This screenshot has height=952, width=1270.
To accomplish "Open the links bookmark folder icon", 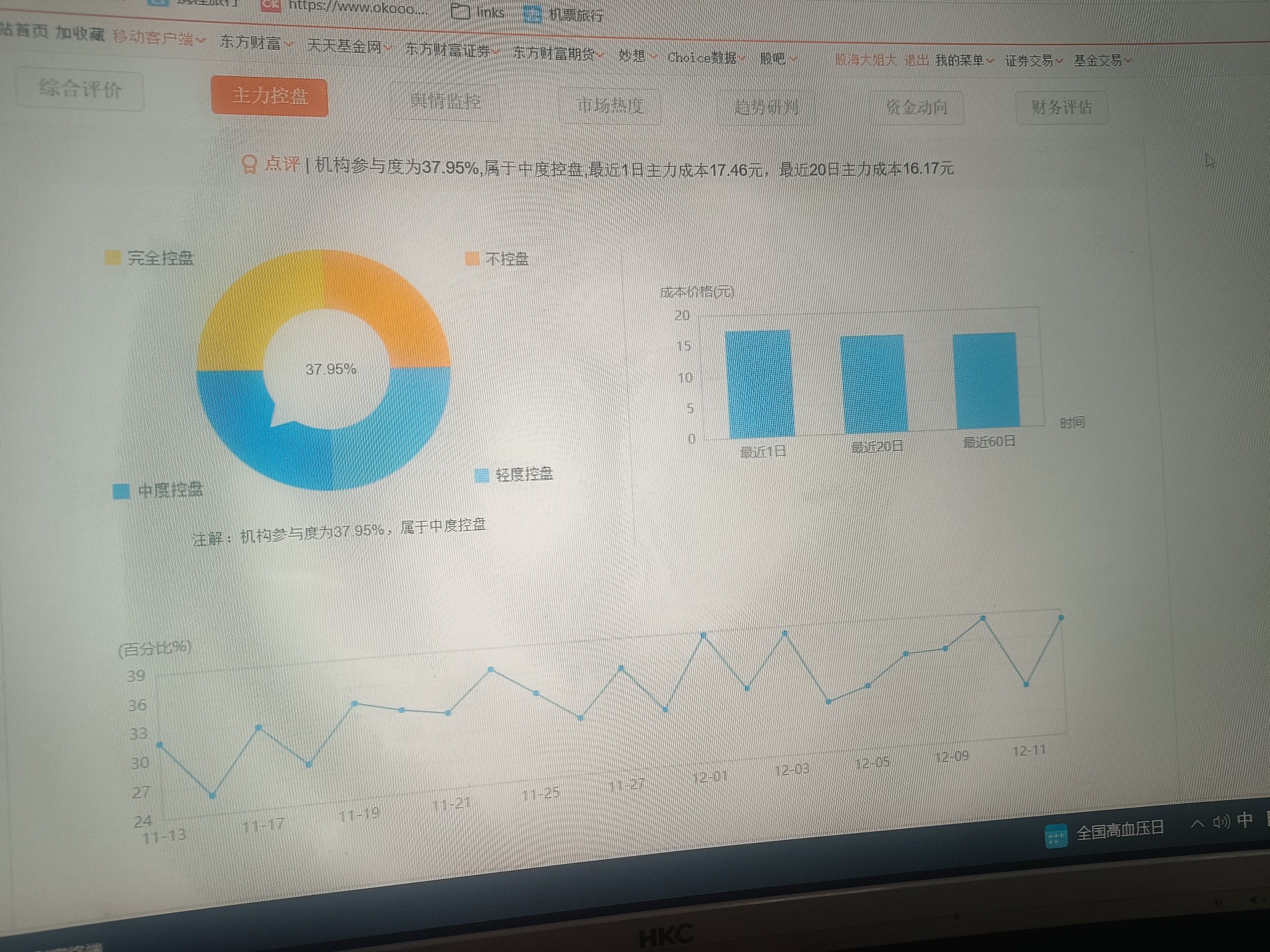I will tap(460, 11).
